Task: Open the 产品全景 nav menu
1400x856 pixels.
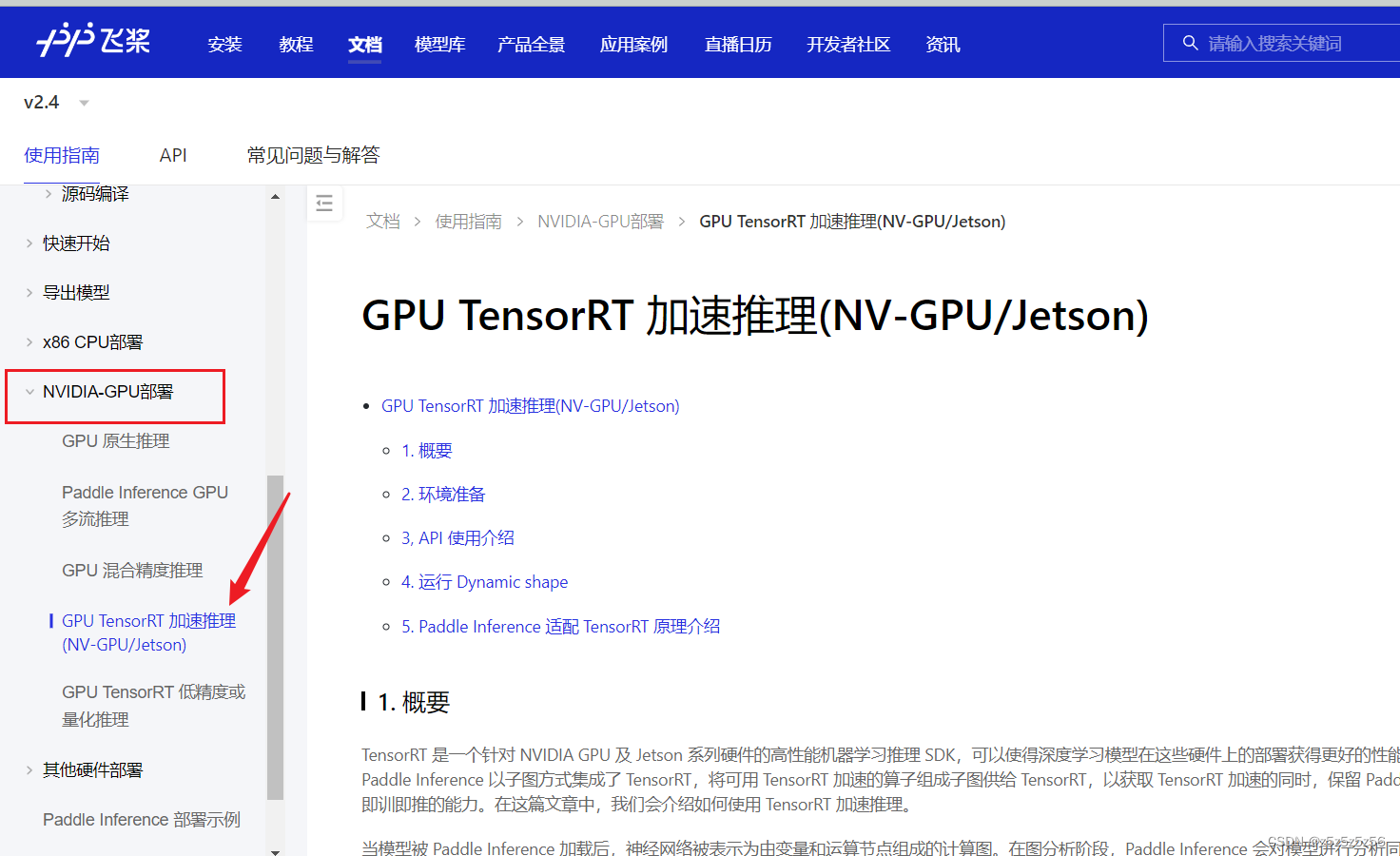Action: (532, 45)
